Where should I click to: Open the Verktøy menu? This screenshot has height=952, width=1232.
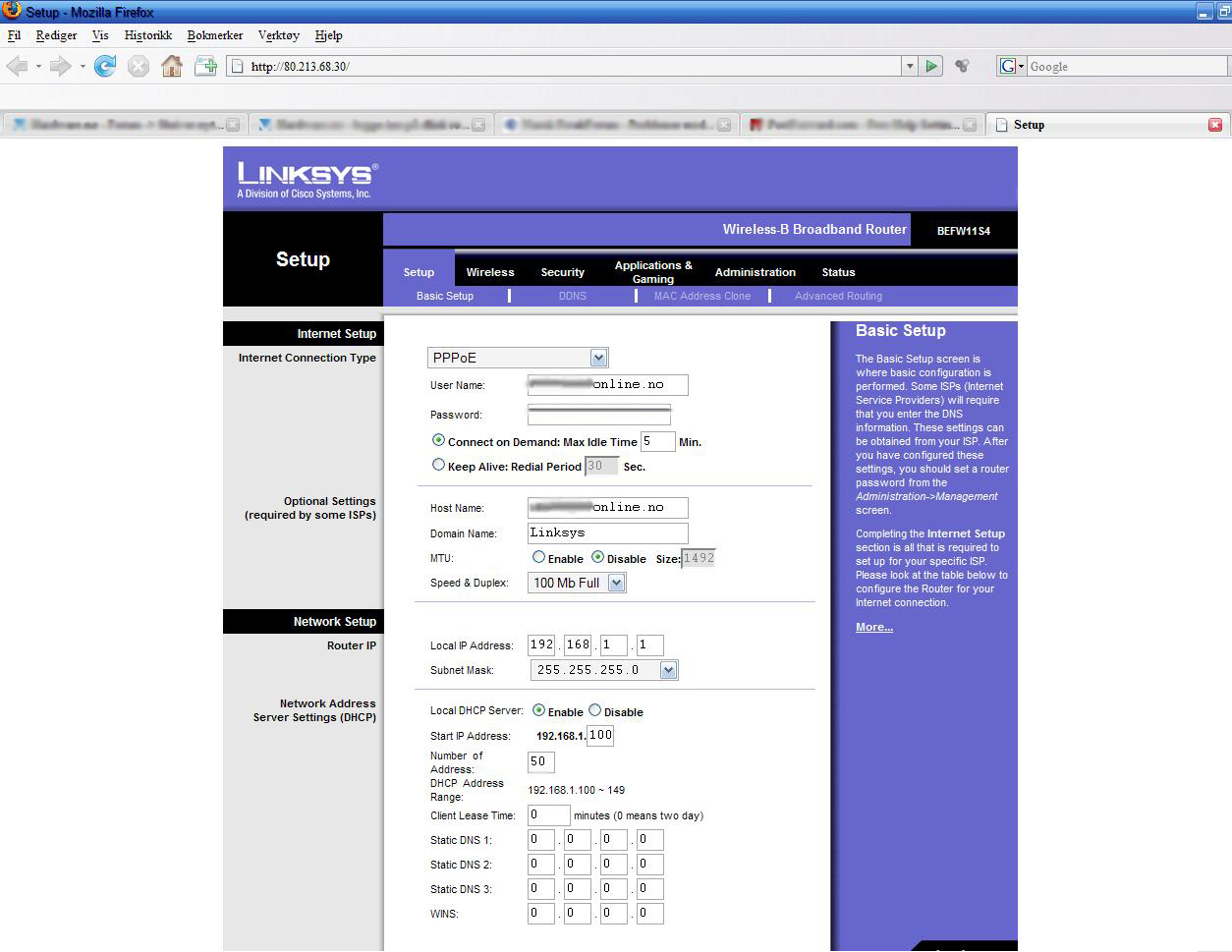pos(279,35)
